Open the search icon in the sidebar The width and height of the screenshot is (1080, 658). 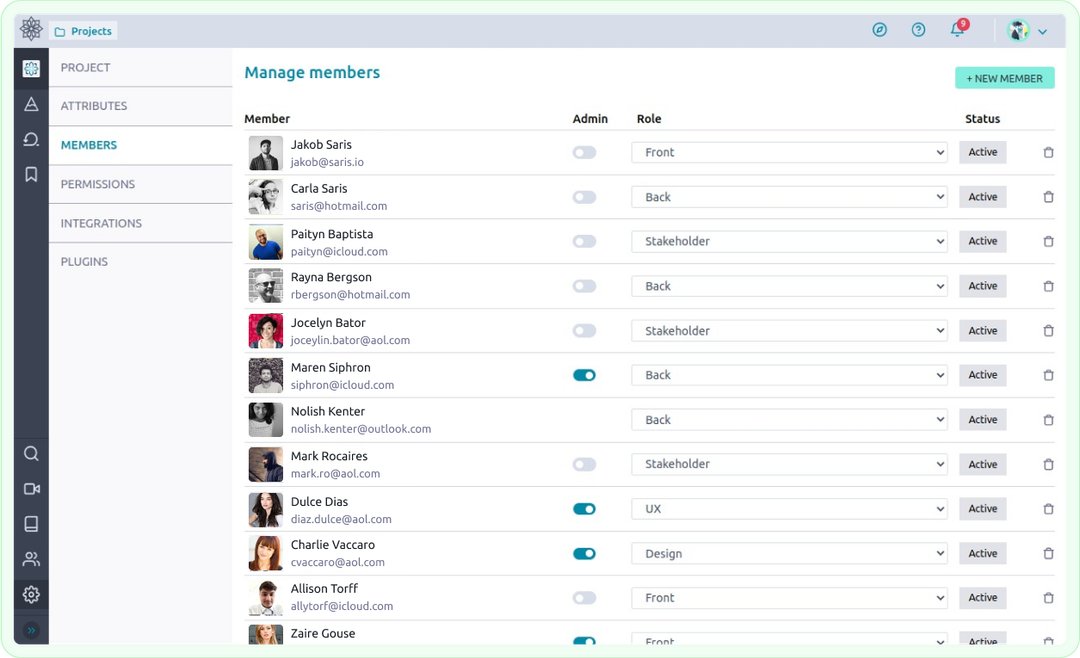(x=31, y=453)
